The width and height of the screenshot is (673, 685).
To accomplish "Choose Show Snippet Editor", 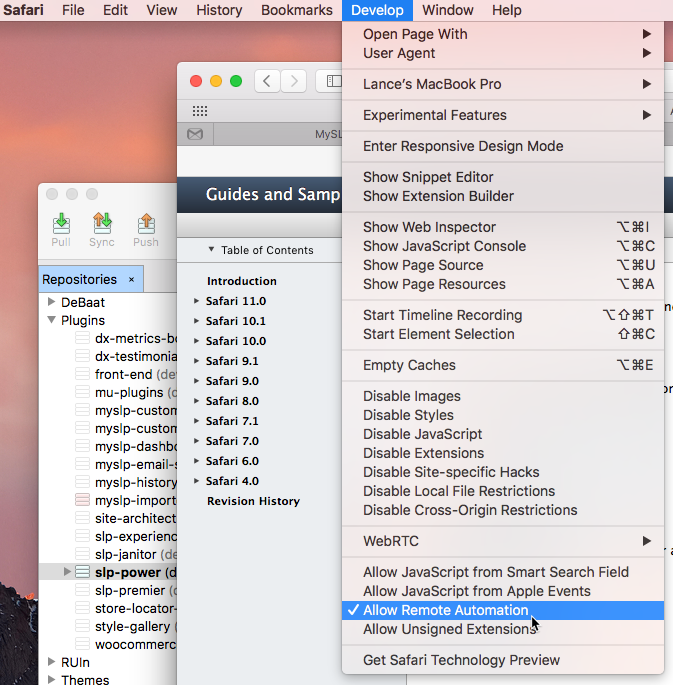I will click(503, 177).
